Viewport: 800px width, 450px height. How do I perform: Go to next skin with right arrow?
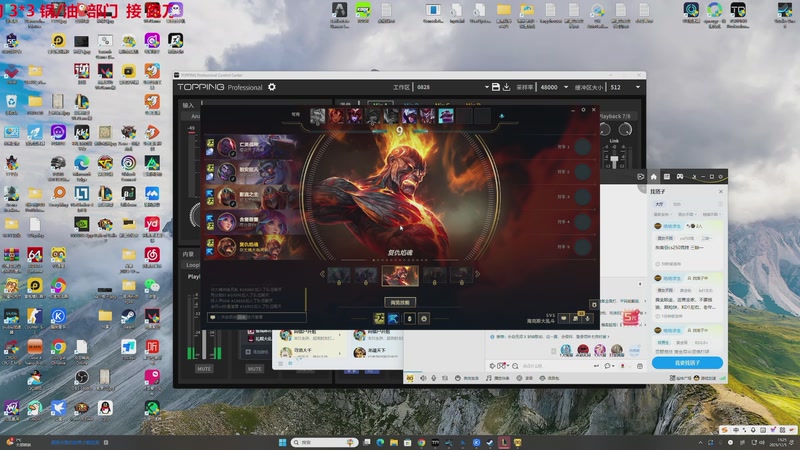pos(478,274)
